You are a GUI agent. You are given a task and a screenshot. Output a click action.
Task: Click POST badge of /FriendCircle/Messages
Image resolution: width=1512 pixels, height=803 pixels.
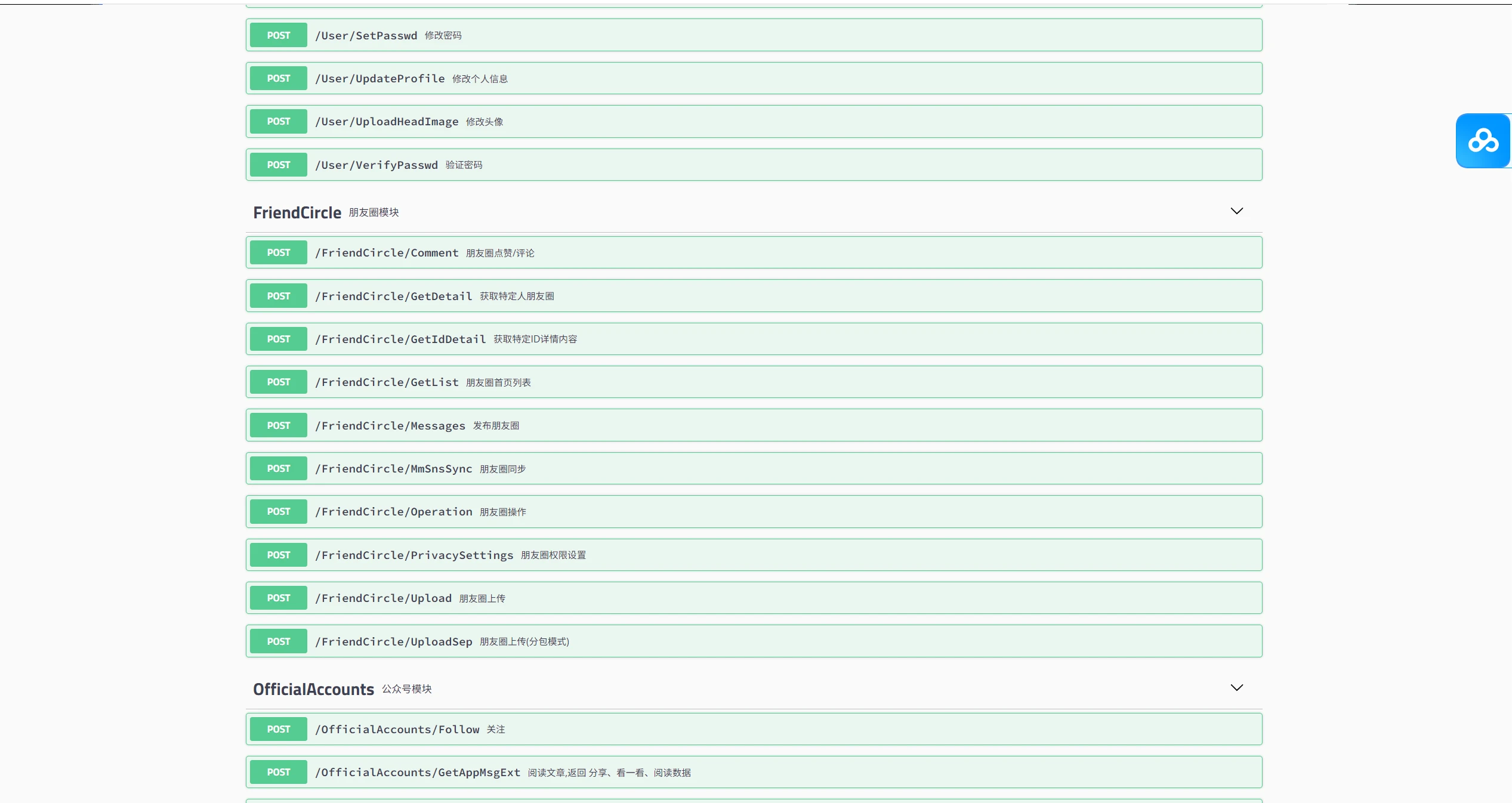click(278, 425)
